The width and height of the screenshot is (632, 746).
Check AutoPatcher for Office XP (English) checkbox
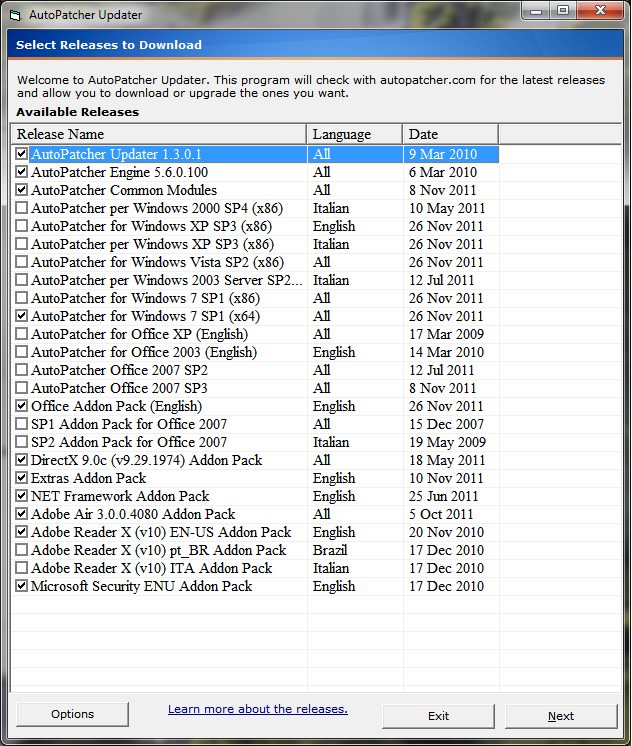21,334
